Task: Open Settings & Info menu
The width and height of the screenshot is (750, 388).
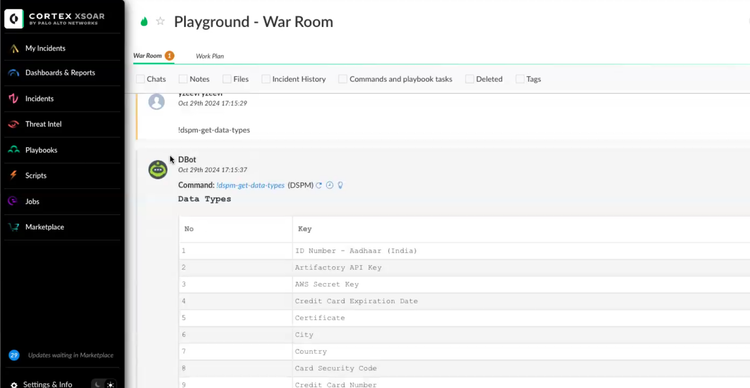Action: (48, 384)
